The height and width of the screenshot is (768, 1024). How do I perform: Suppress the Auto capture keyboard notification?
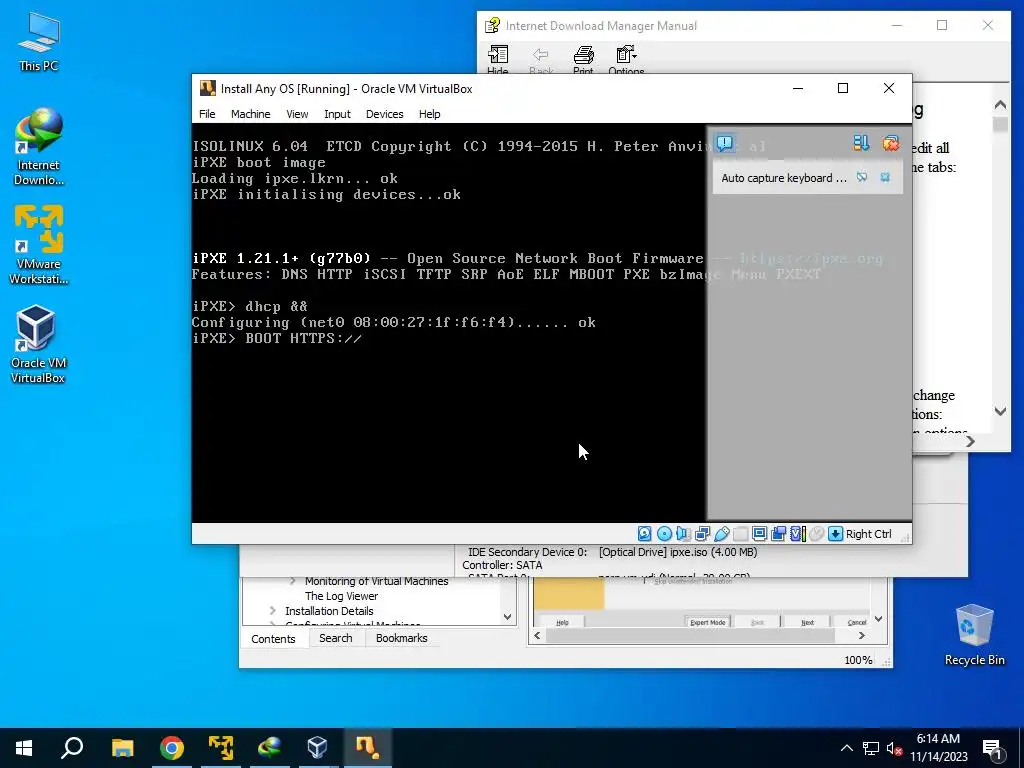coord(862,177)
